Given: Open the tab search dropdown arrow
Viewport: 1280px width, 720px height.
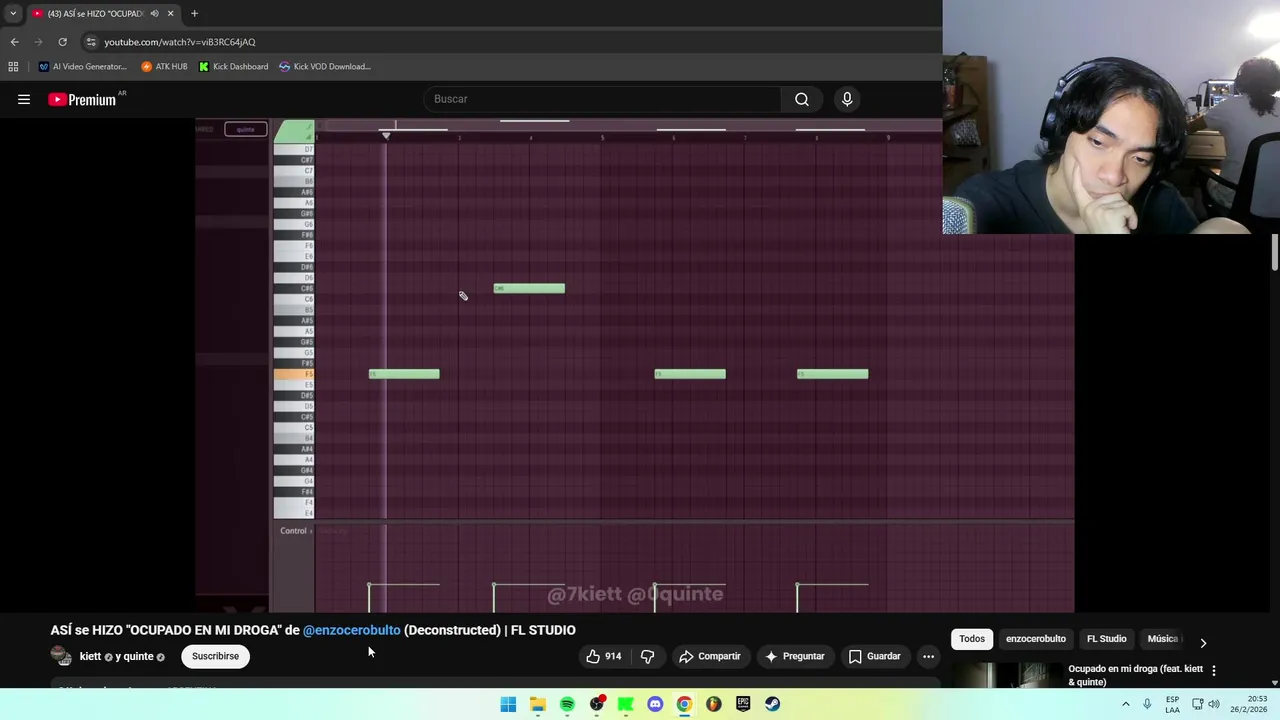Looking at the screenshot, I should pos(13,13).
